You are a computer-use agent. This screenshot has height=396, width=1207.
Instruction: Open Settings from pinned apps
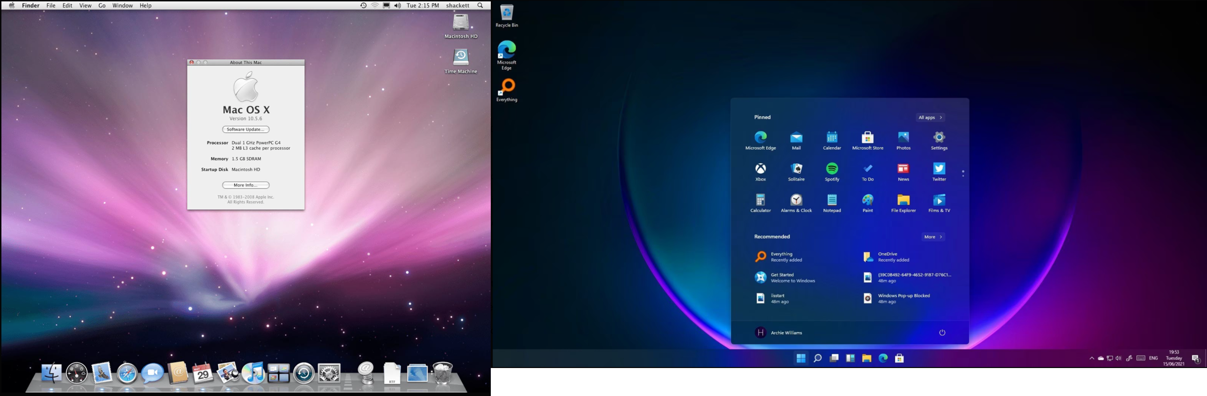[x=939, y=140]
